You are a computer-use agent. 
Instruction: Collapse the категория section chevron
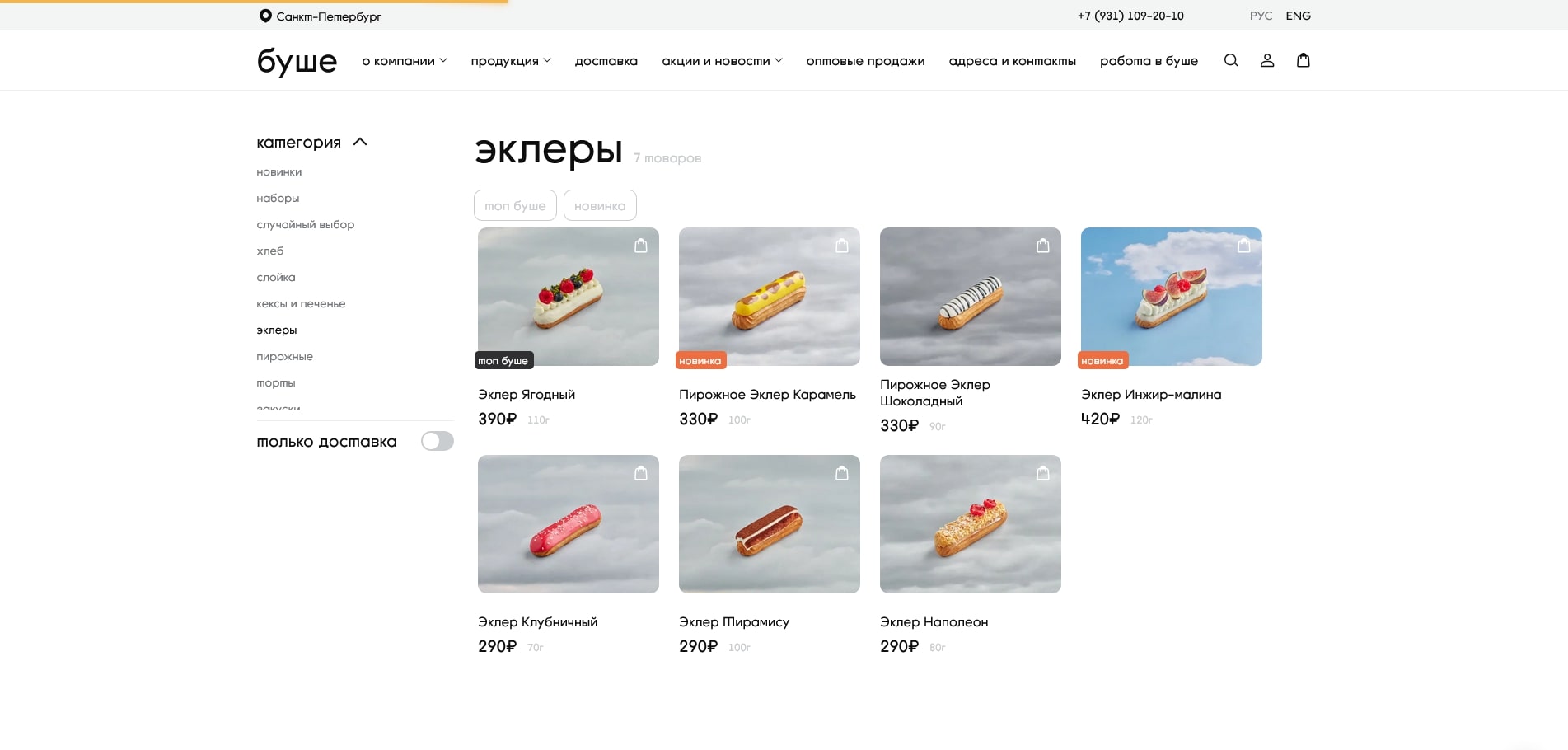(360, 142)
